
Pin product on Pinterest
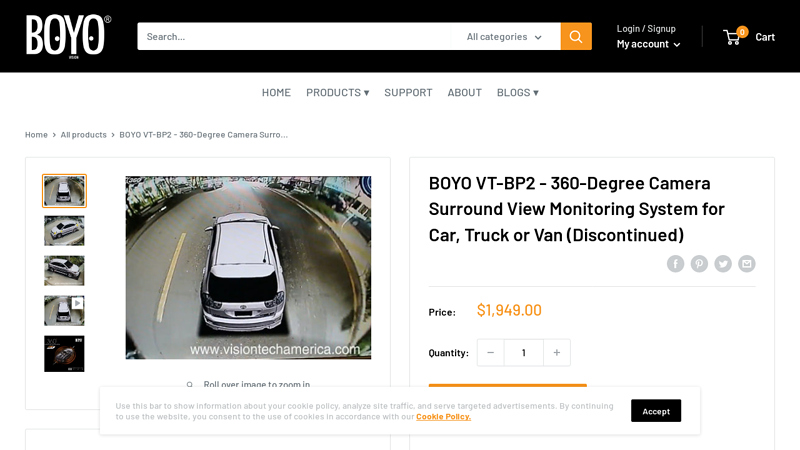(699, 264)
